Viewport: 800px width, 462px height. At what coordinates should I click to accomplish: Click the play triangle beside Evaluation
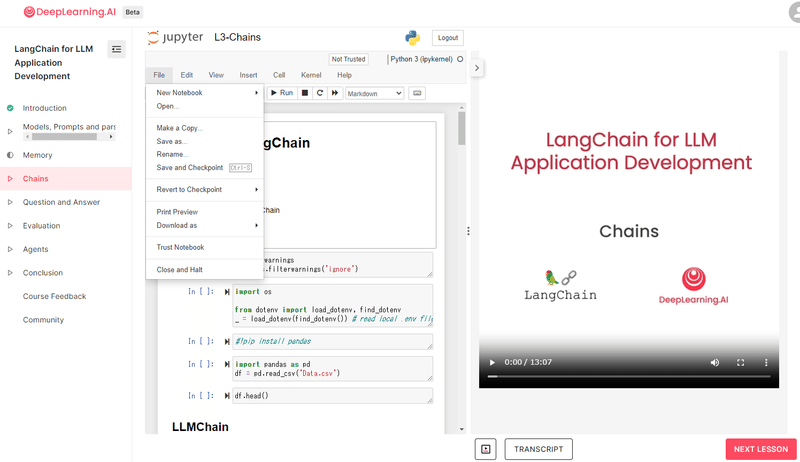click(10, 225)
